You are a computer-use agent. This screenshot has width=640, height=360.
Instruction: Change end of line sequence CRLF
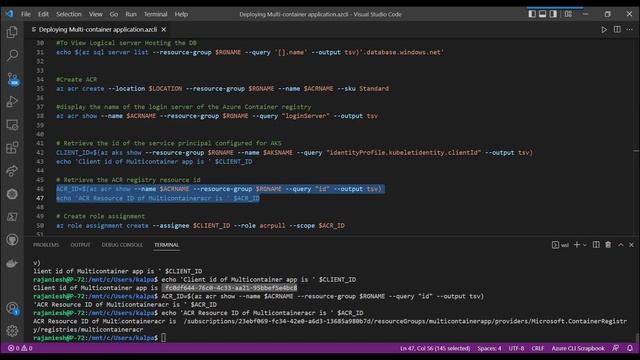point(538,348)
